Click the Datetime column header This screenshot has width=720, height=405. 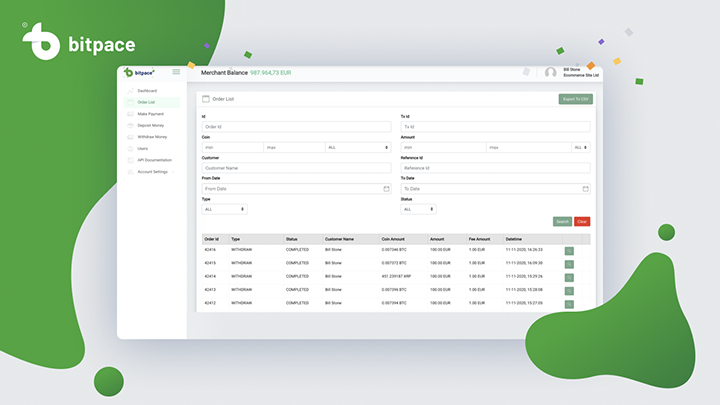[514, 239]
